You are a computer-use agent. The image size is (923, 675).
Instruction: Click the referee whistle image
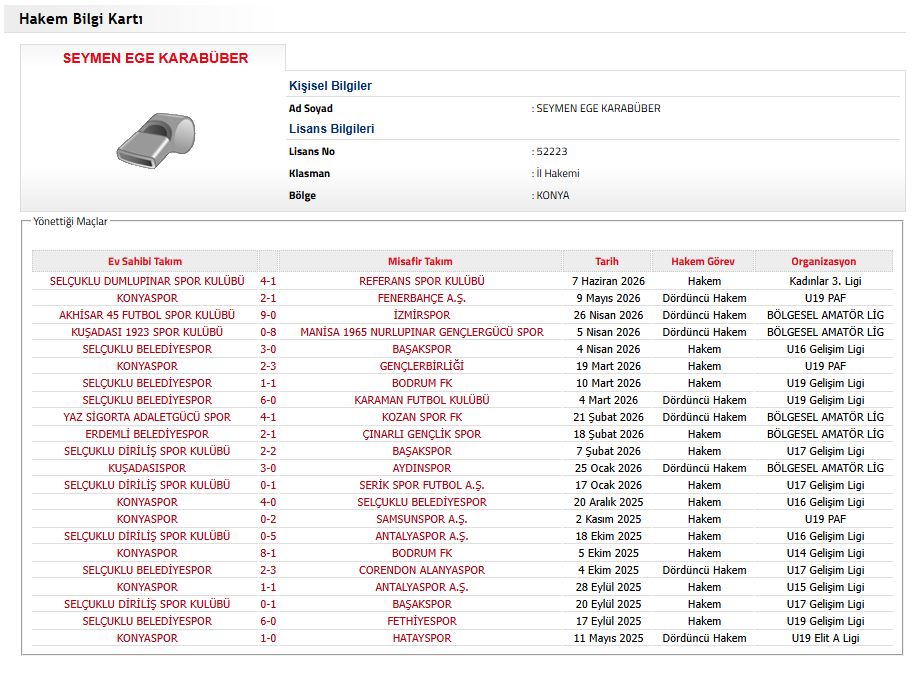pyautogui.click(x=156, y=139)
